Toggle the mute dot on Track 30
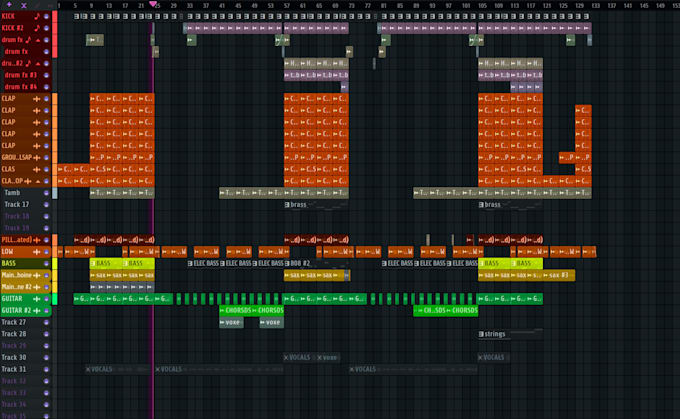The width and height of the screenshot is (680, 419). coord(46,357)
